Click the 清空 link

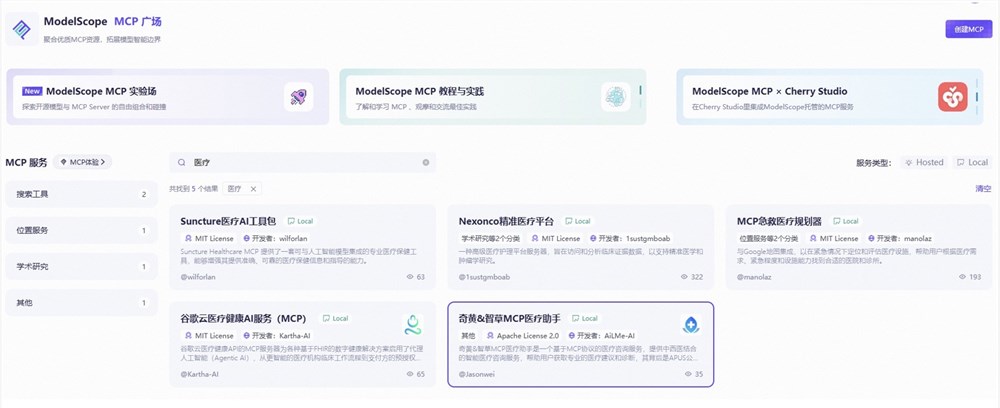[983, 189]
